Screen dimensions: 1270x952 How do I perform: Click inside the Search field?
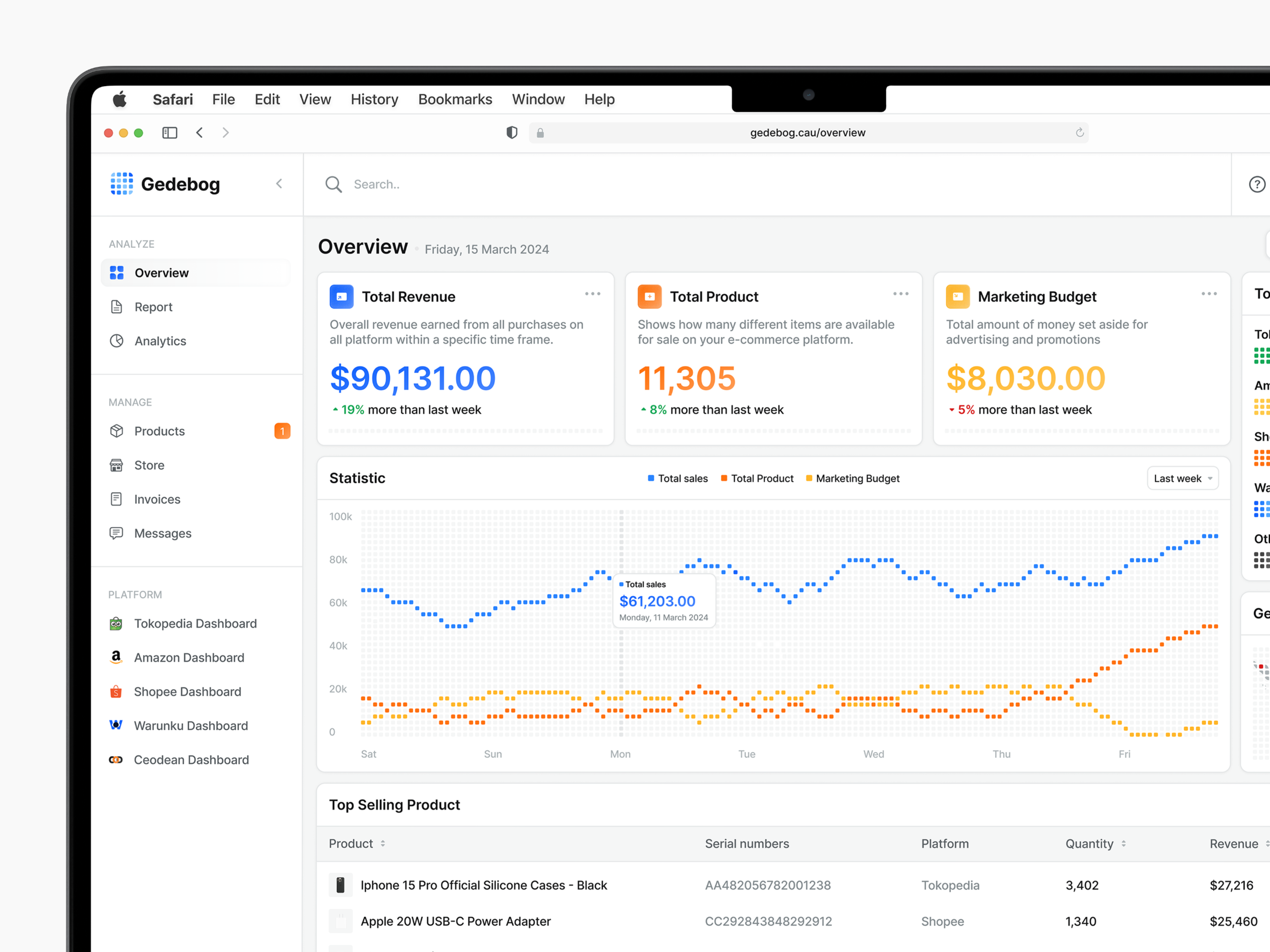(x=402, y=184)
